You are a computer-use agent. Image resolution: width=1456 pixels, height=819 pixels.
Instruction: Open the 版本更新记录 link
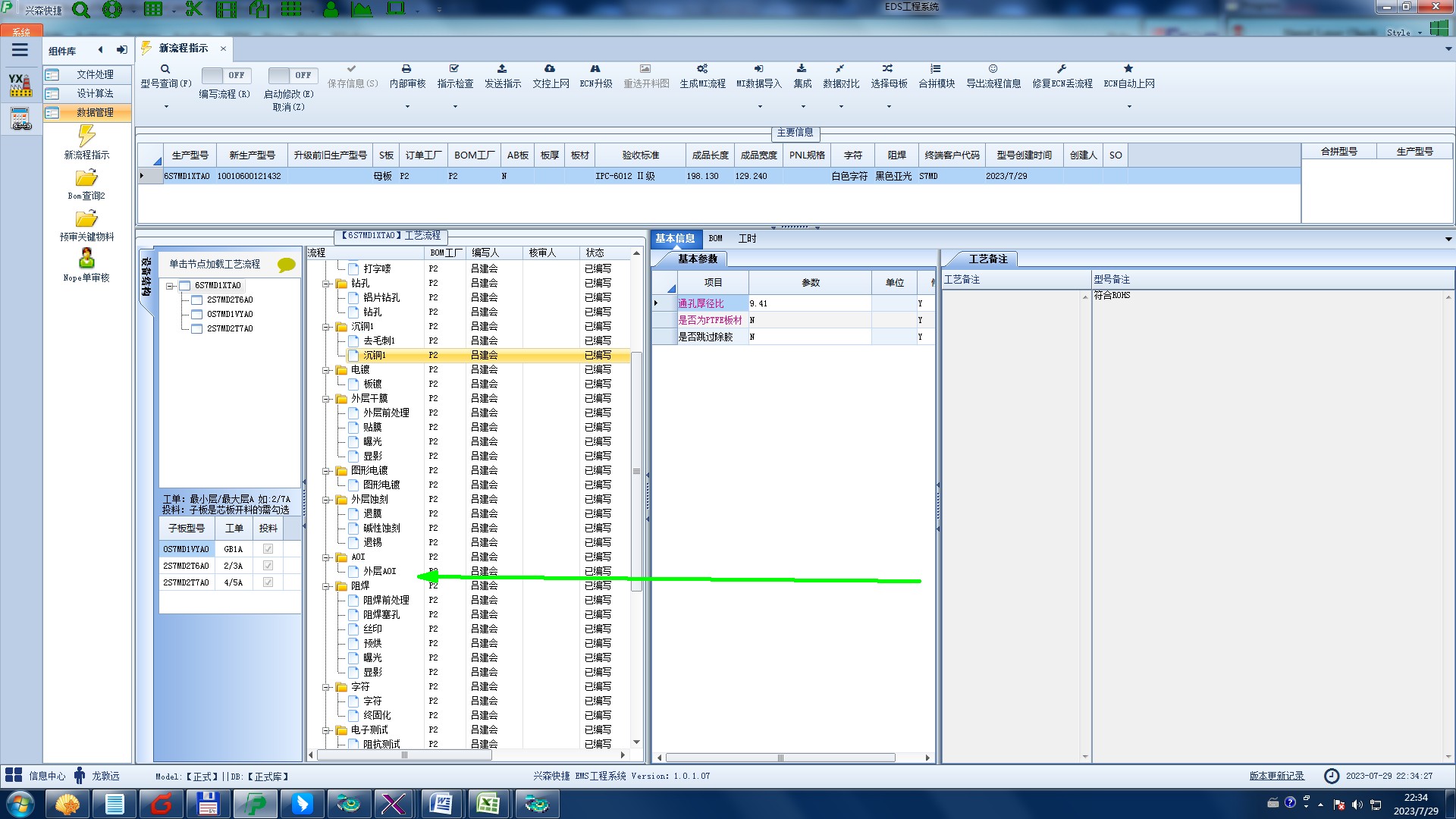click(x=1276, y=776)
